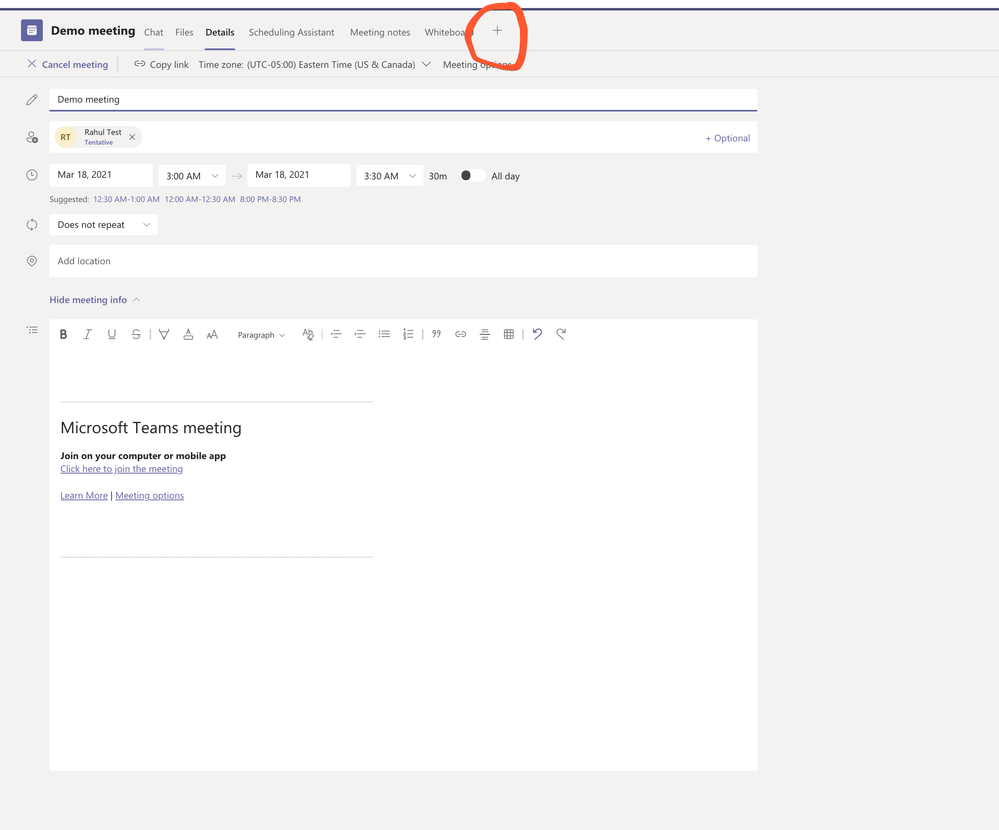
Task: Click the Rahul Test attendee chip
Action: (x=98, y=137)
